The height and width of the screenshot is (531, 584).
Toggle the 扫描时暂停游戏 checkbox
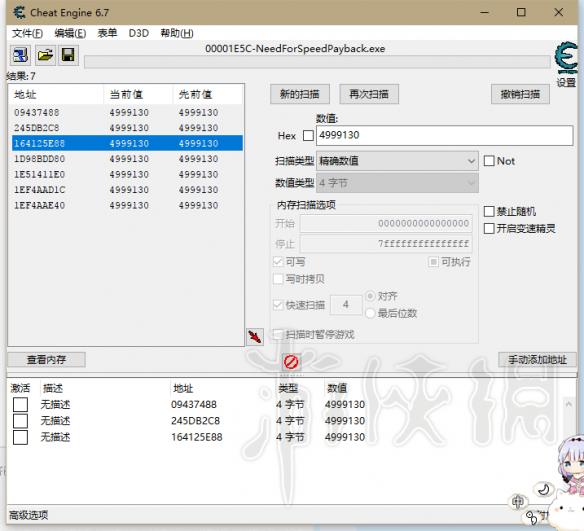278,334
